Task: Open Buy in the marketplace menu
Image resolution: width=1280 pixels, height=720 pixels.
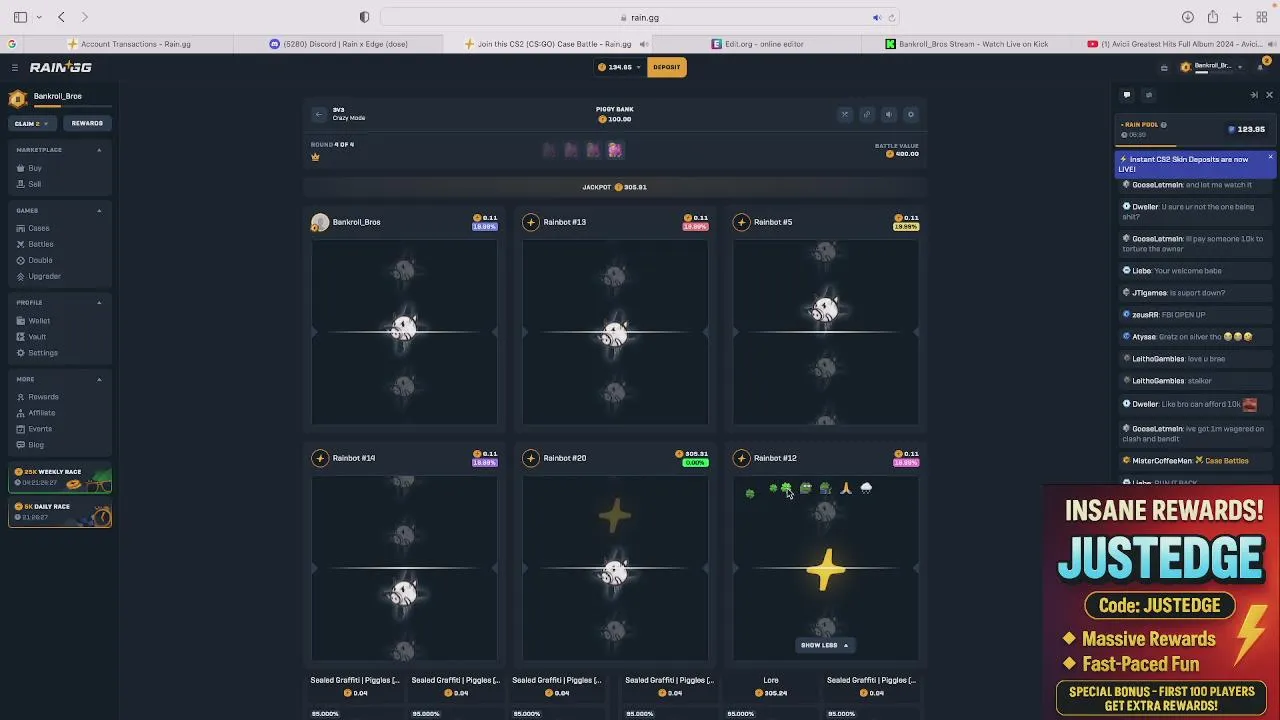Action: coord(29,168)
